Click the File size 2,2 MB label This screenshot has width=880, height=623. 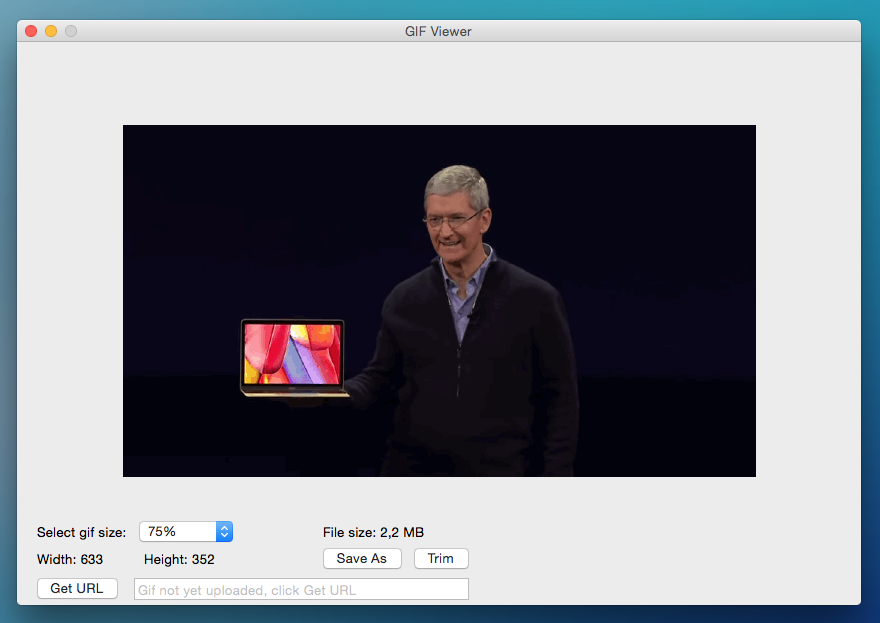(x=375, y=532)
